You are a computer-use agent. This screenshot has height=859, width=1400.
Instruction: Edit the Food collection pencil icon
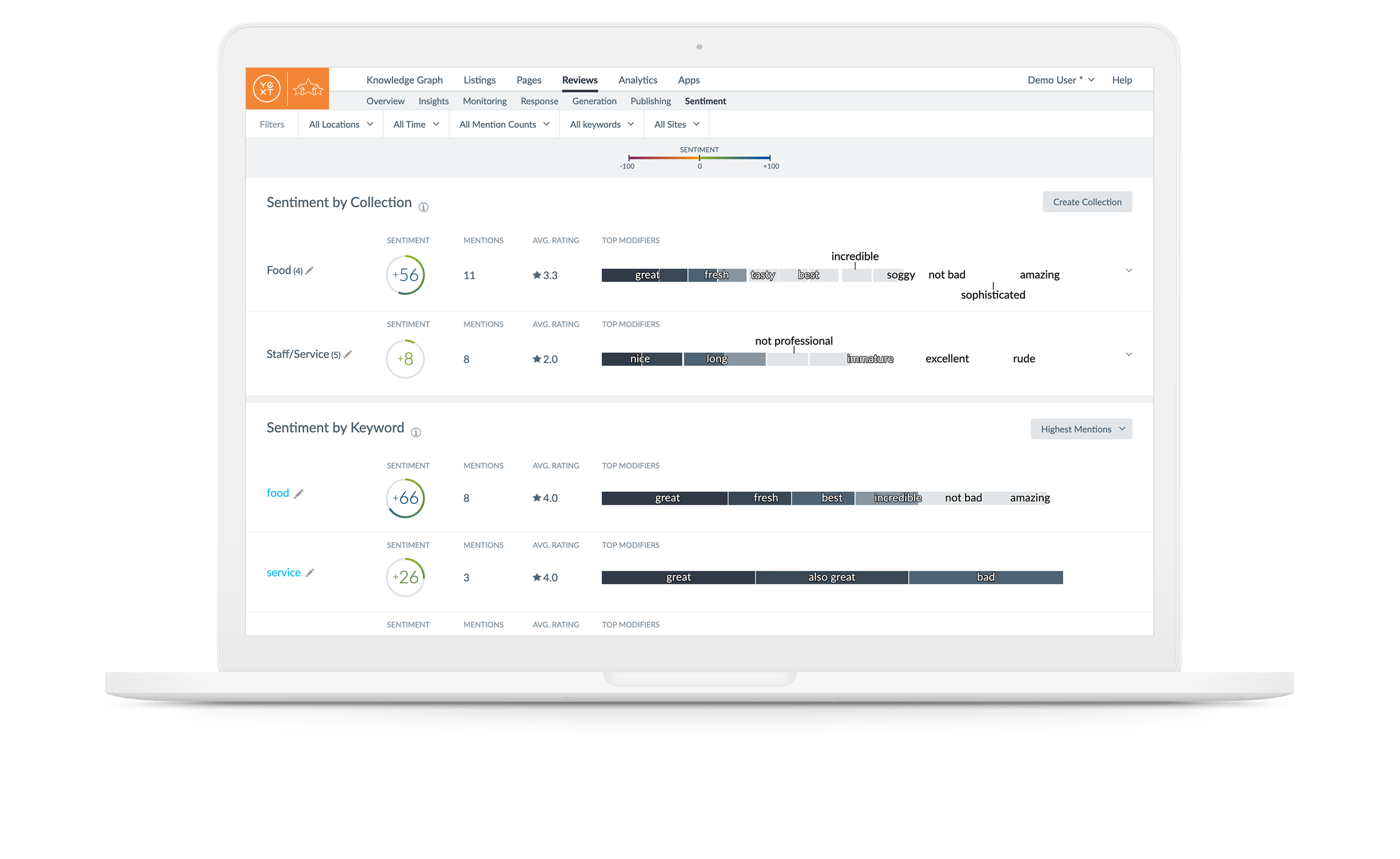(x=310, y=271)
